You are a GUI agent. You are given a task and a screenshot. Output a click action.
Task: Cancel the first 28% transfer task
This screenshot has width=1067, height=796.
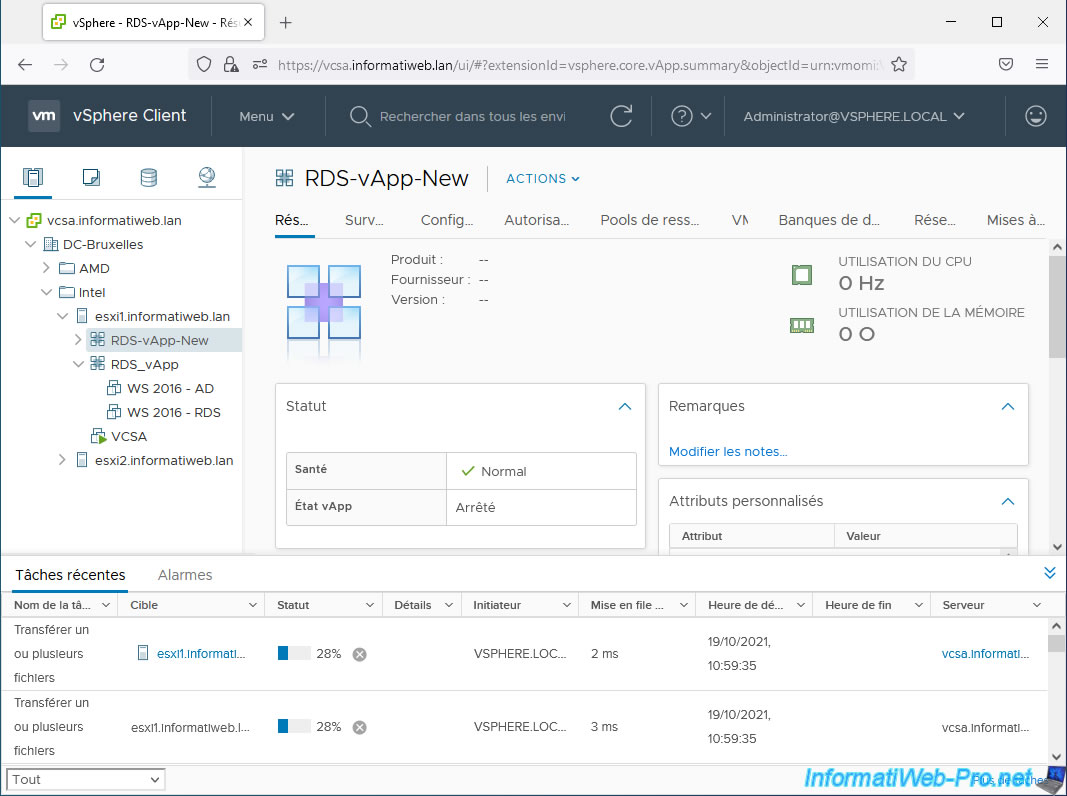coord(359,654)
